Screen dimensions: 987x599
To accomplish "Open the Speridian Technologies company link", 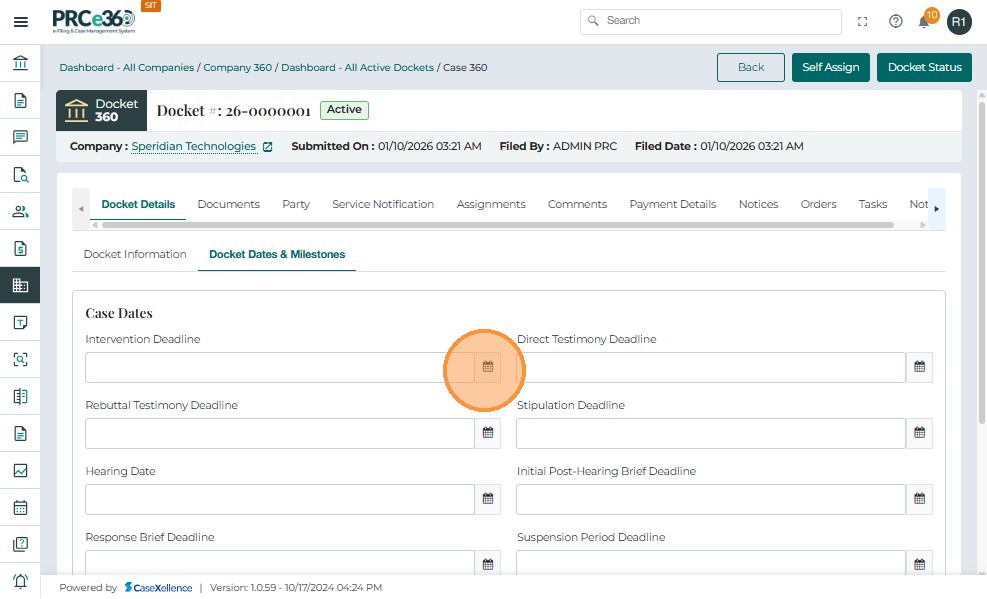I will (194, 146).
